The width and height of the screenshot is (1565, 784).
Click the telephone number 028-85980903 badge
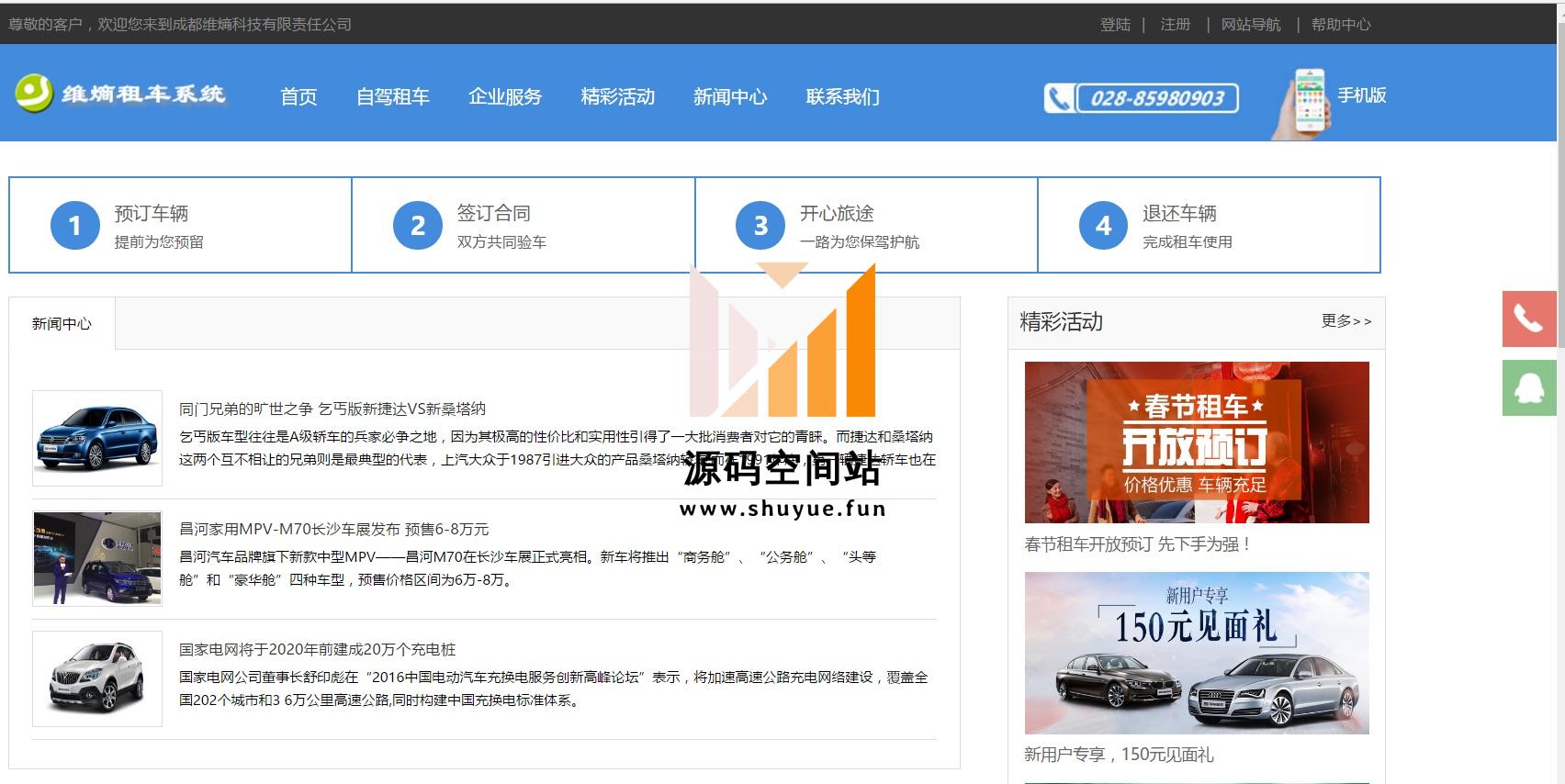pyautogui.click(x=1142, y=97)
